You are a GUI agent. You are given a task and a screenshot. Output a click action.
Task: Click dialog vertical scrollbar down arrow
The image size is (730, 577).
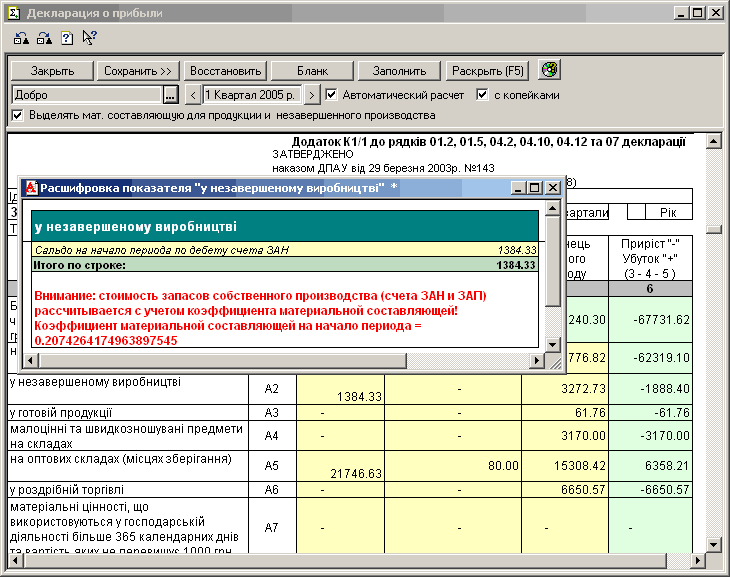point(552,345)
